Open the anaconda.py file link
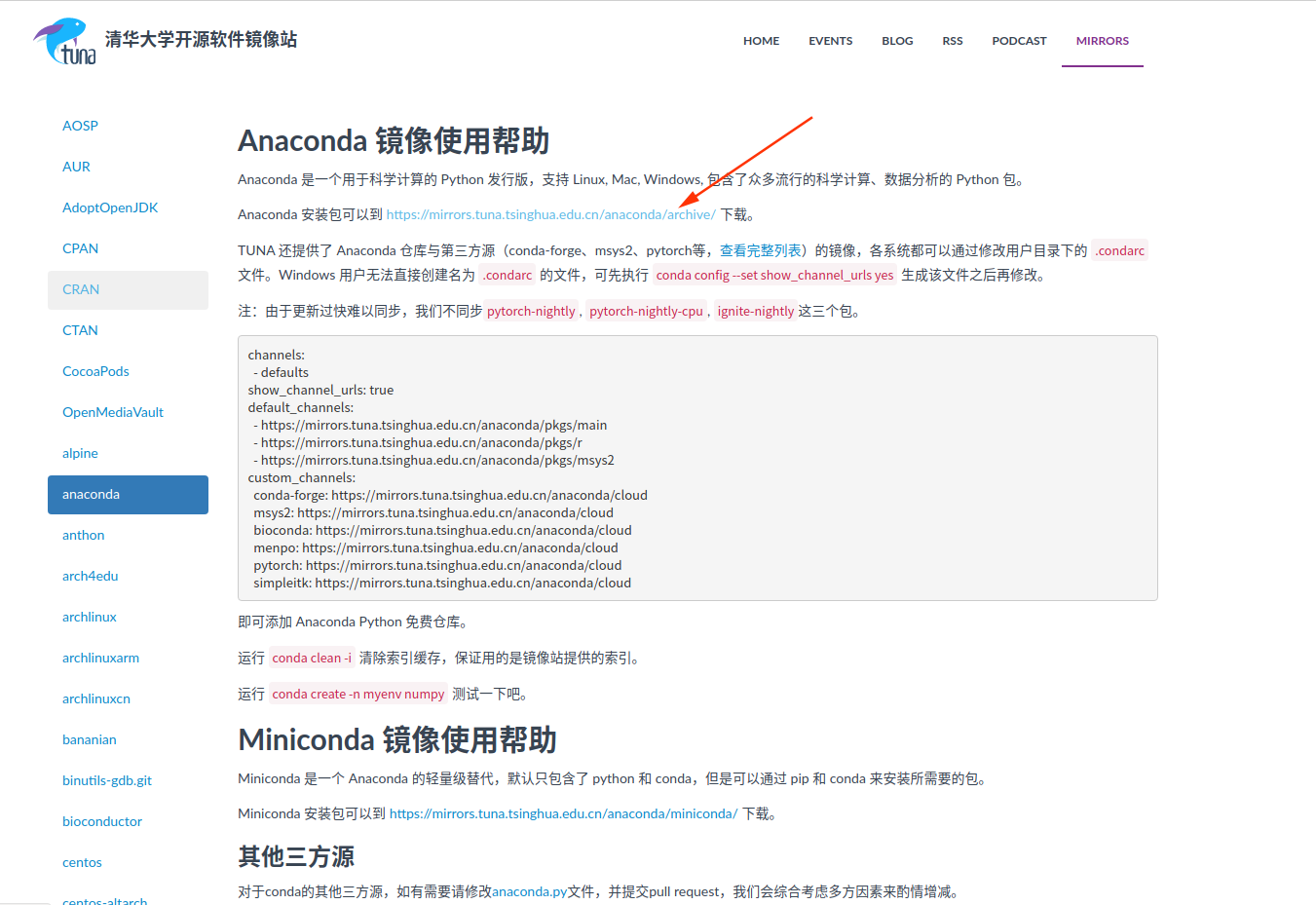Image resolution: width=1316 pixels, height=905 pixels. point(529,891)
